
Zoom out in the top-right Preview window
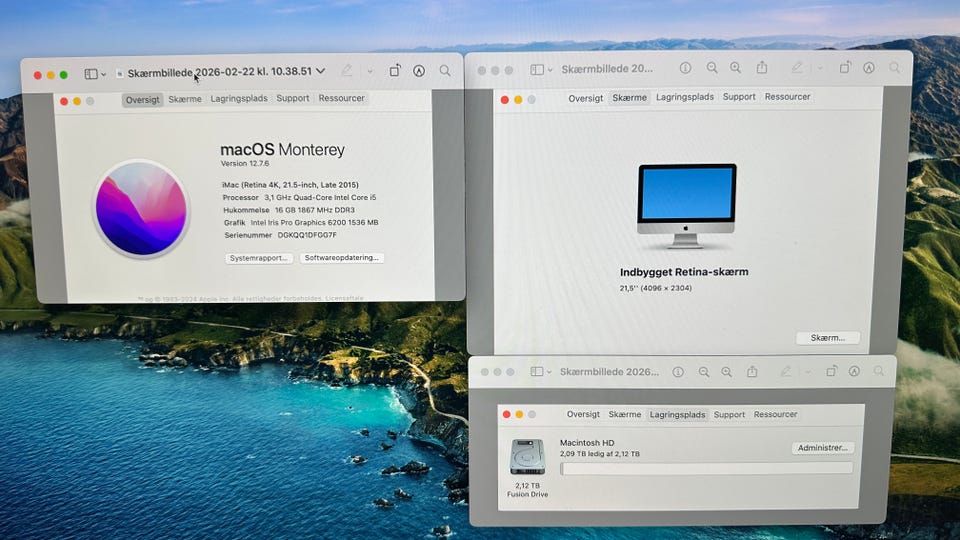[711, 68]
